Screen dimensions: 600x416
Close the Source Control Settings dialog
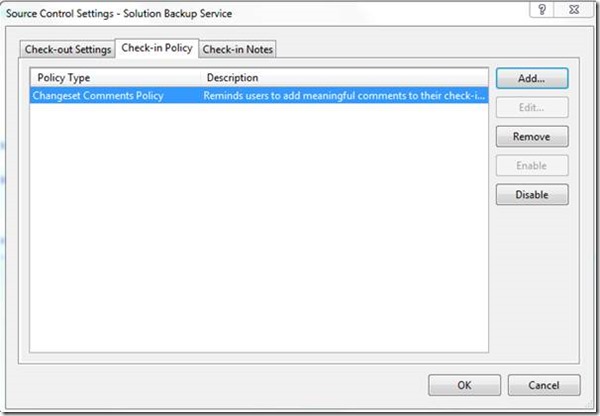[x=574, y=10]
